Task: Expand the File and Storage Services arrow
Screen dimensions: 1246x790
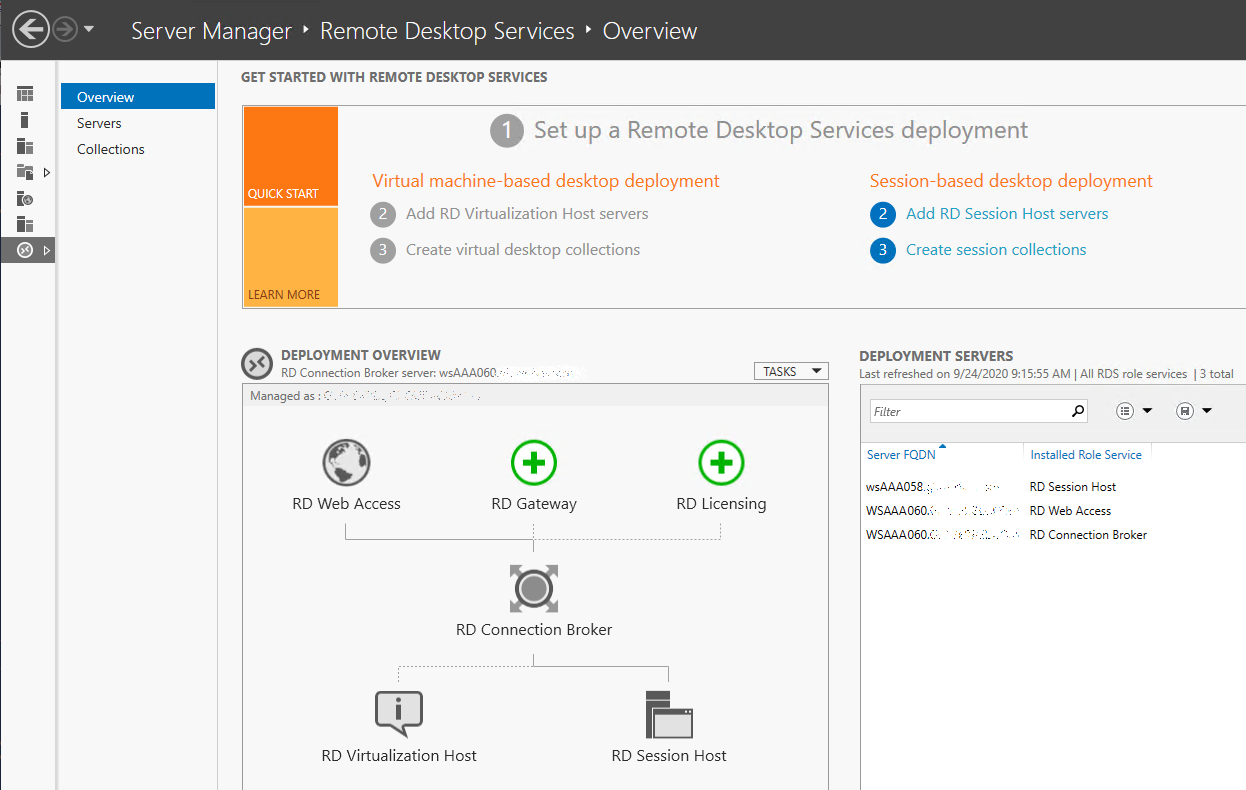Action: (x=46, y=172)
